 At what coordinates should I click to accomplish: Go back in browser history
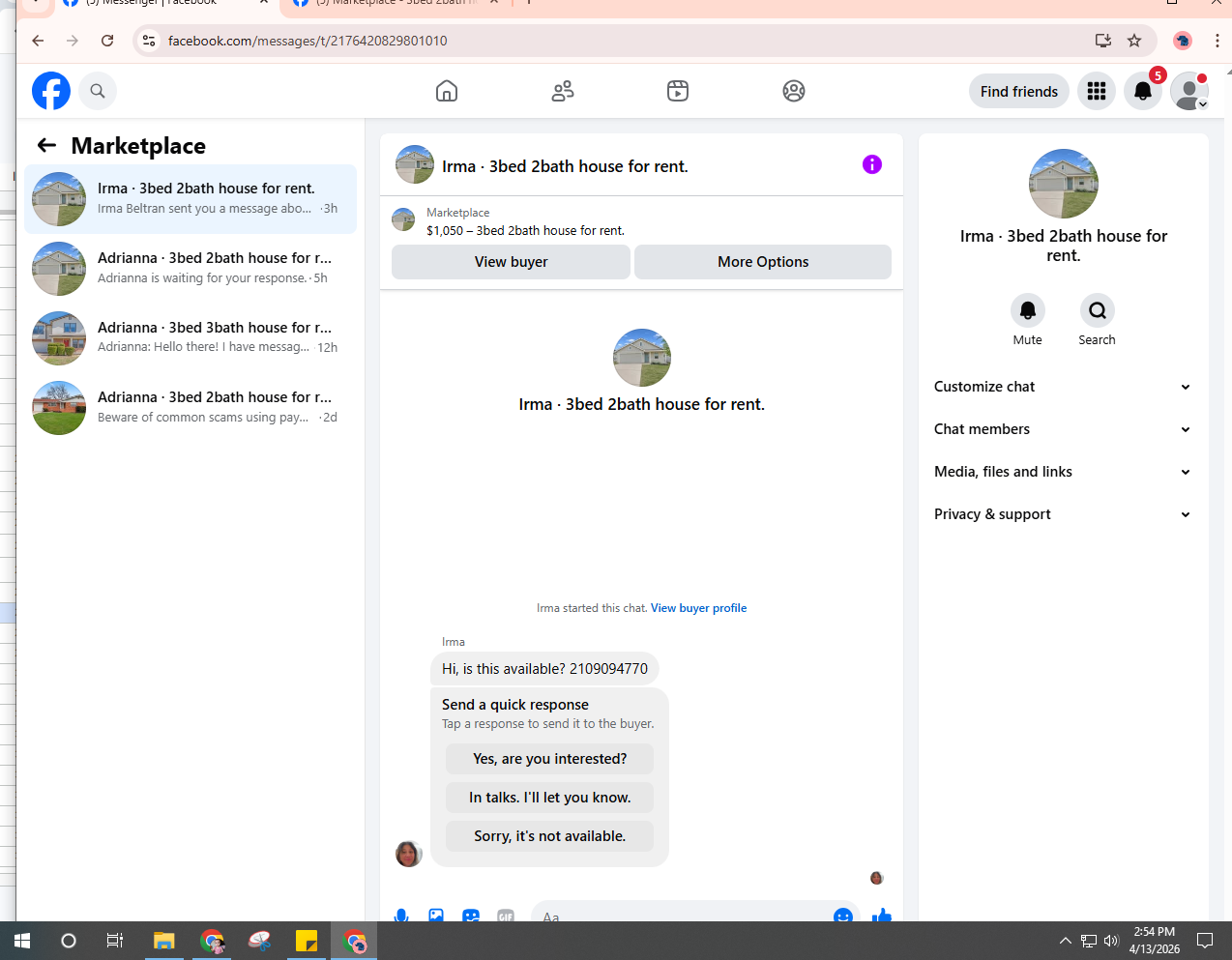point(38,41)
